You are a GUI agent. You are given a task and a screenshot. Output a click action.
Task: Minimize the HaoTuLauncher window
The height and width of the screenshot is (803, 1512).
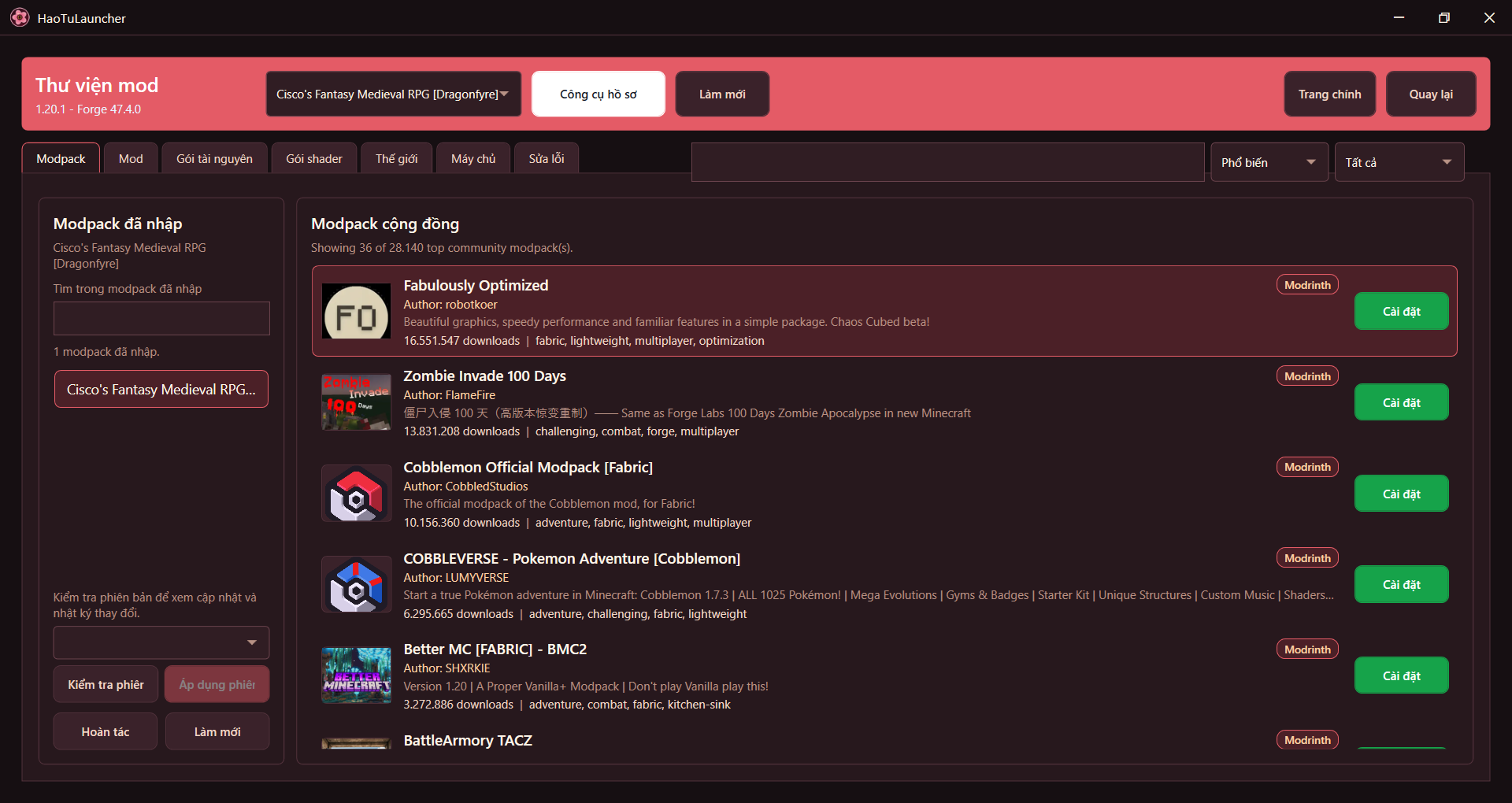(1399, 17)
